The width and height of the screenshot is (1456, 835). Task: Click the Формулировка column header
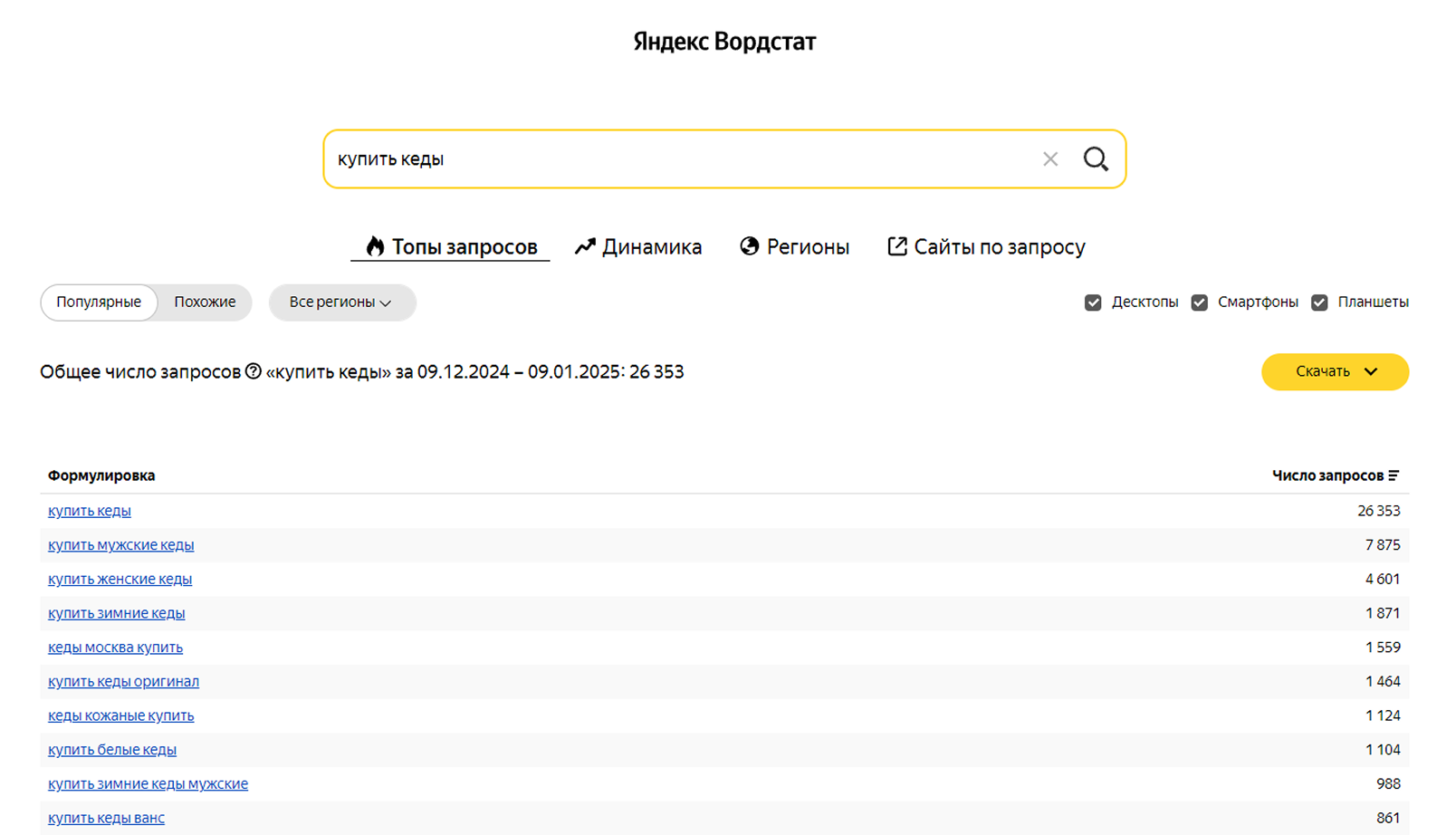(x=101, y=475)
